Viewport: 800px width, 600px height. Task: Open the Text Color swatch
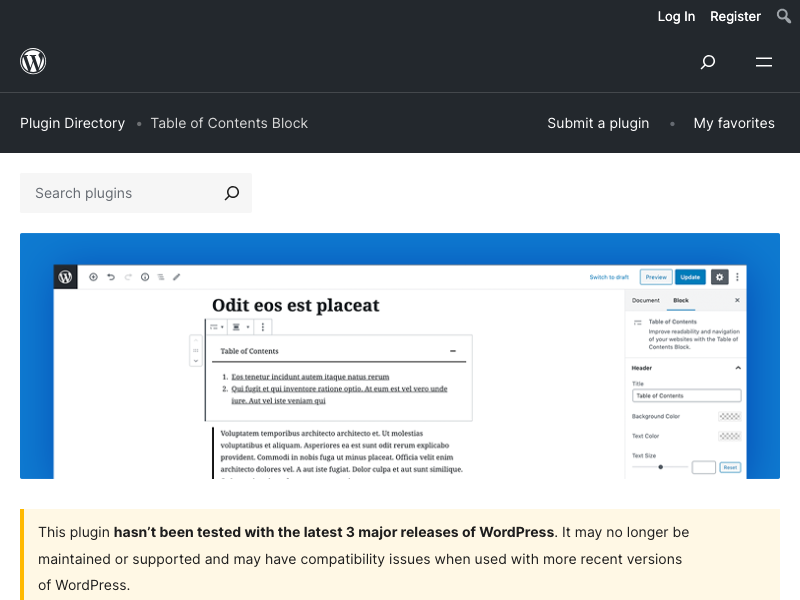click(729, 436)
